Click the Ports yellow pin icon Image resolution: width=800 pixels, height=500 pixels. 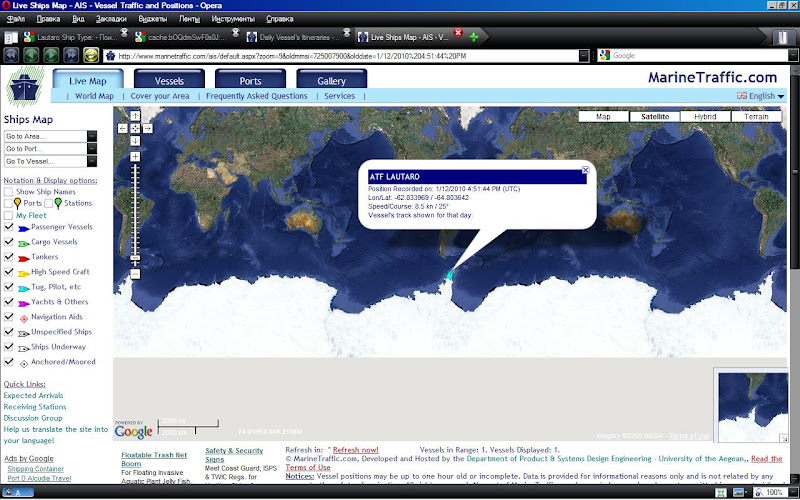pyautogui.click(x=17, y=204)
